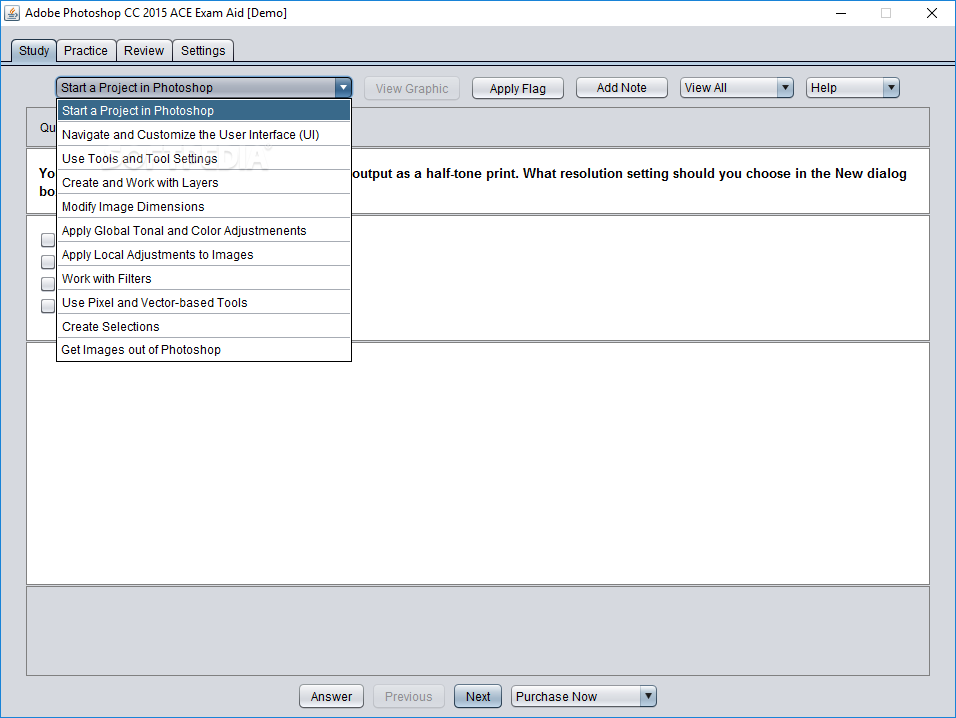Image resolution: width=956 pixels, height=718 pixels.
Task: Choose 'Get Images out of Photoshop'
Action: [x=204, y=350]
